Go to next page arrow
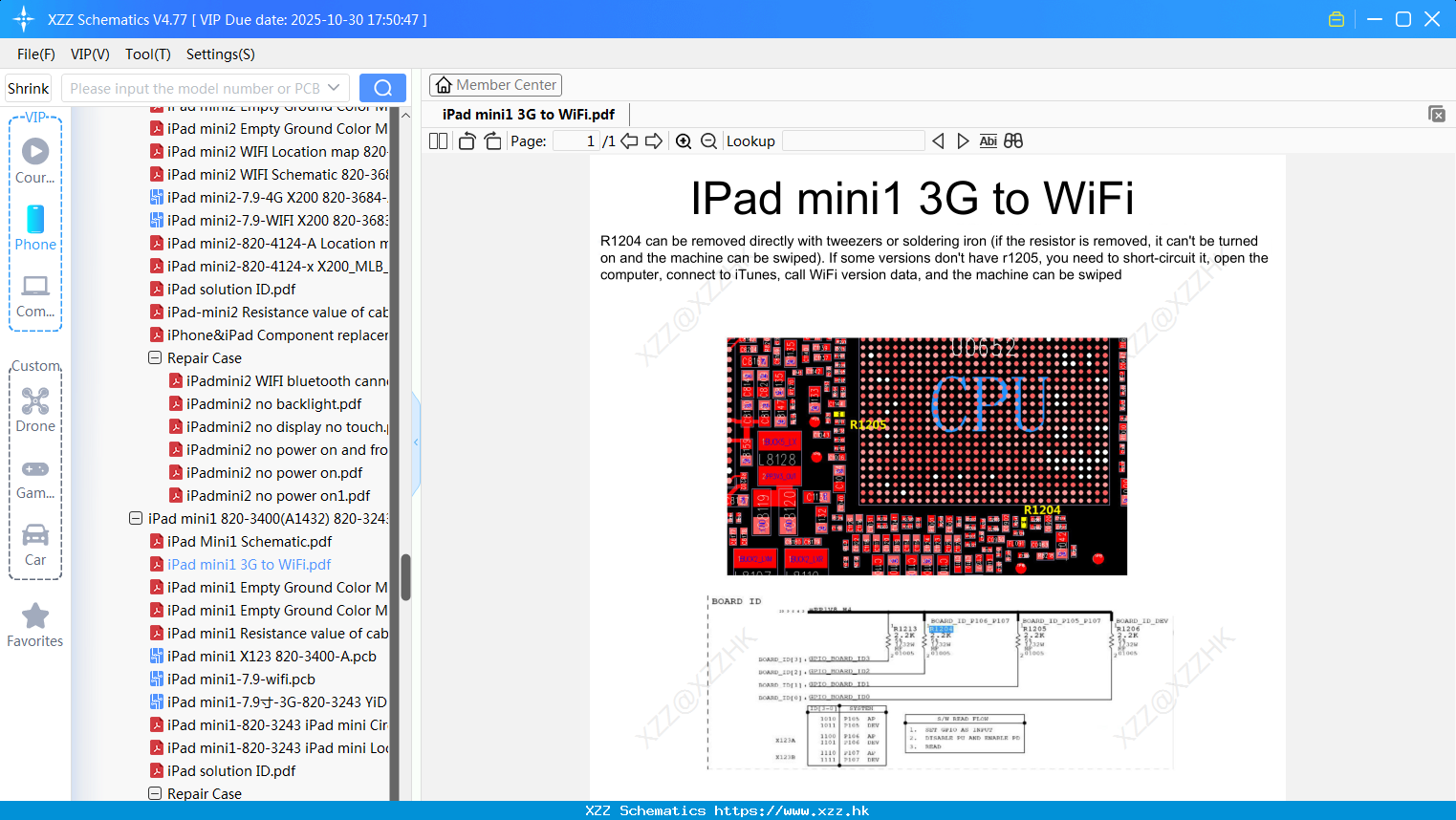This screenshot has width=1456, height=820. click(x=654, y=141)
